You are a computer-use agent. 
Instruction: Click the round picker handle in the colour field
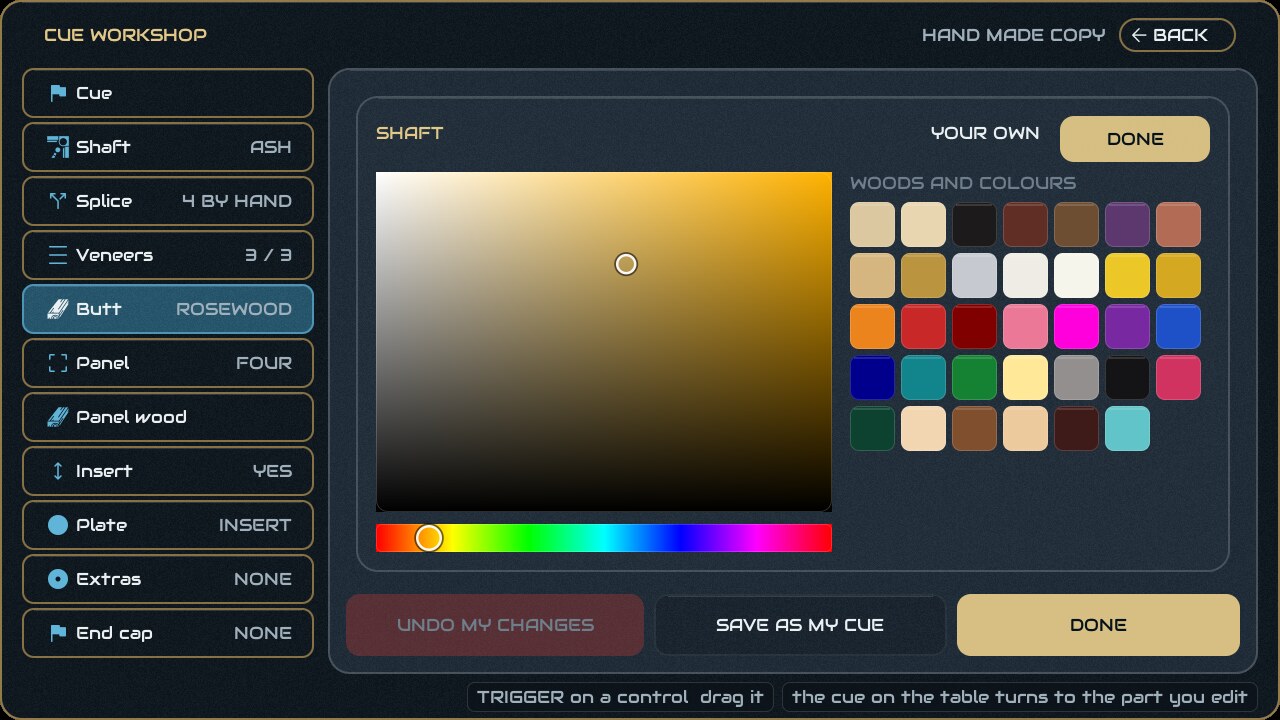626,264
